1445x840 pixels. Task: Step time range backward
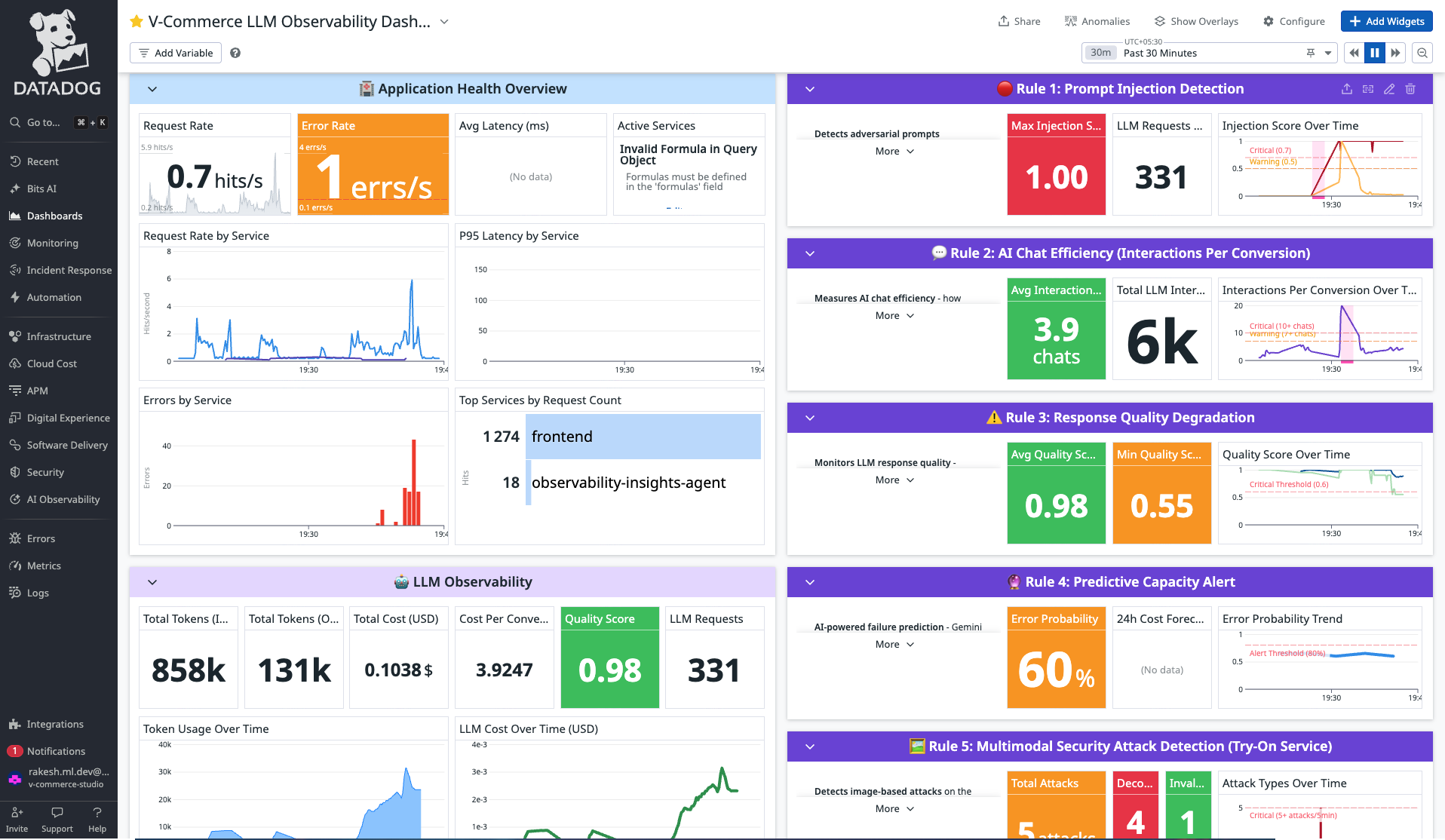[x=1354, y=53]
